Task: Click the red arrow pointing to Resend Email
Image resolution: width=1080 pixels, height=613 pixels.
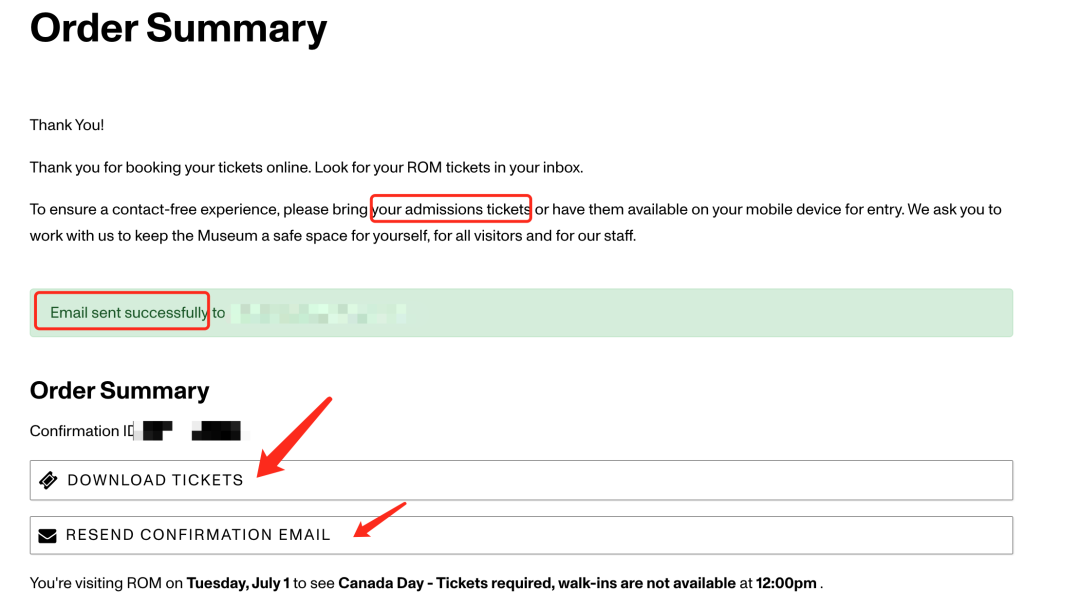Action: coord(380,520)
